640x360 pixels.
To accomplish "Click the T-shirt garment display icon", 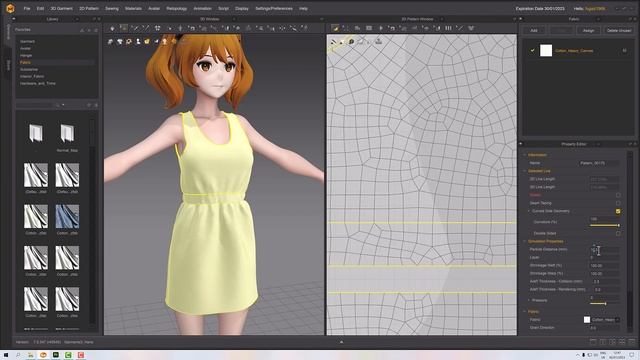I will [x=120, y=42].
